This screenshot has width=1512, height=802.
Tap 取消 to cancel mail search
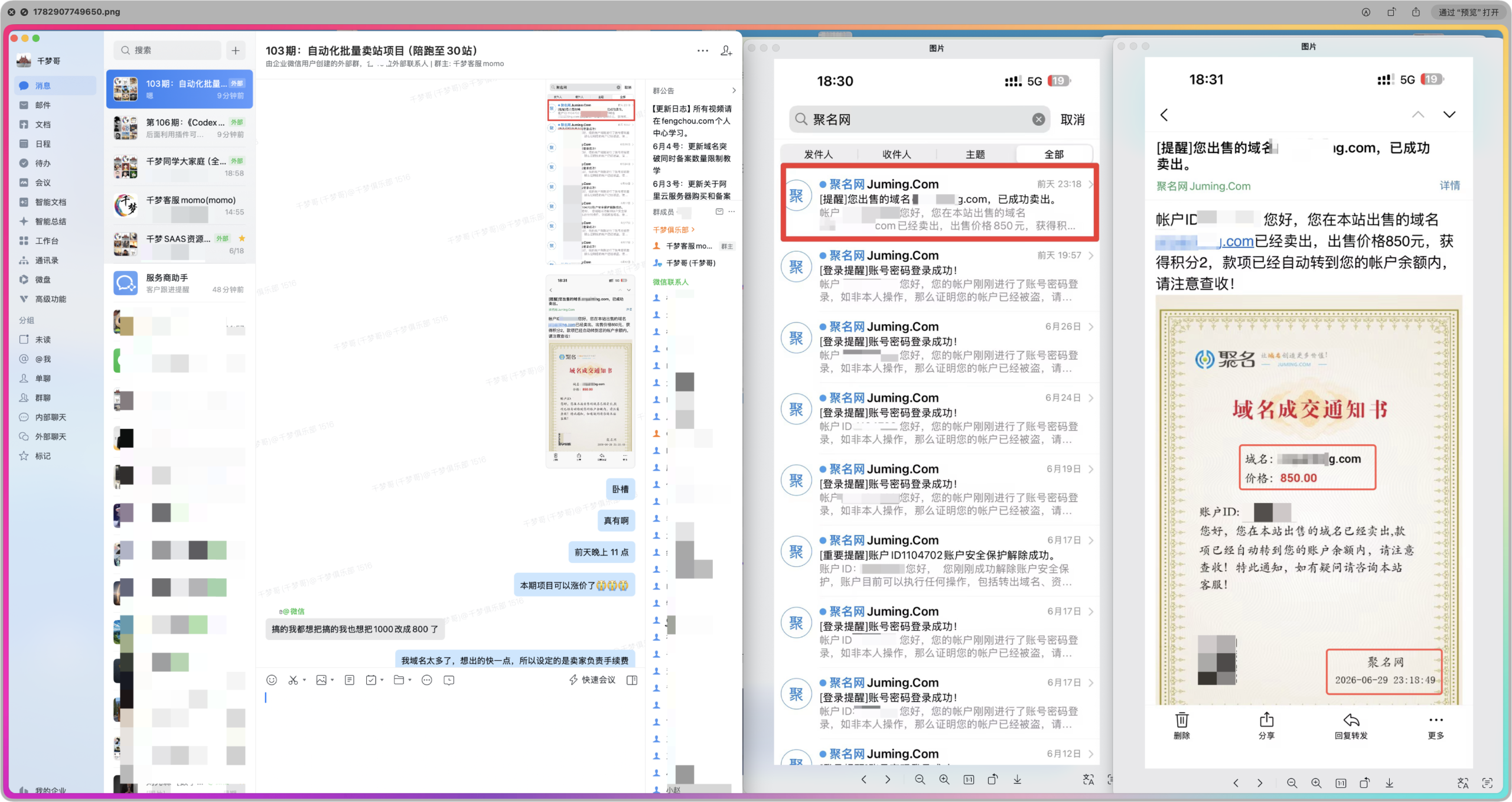tap(1073, 120)
